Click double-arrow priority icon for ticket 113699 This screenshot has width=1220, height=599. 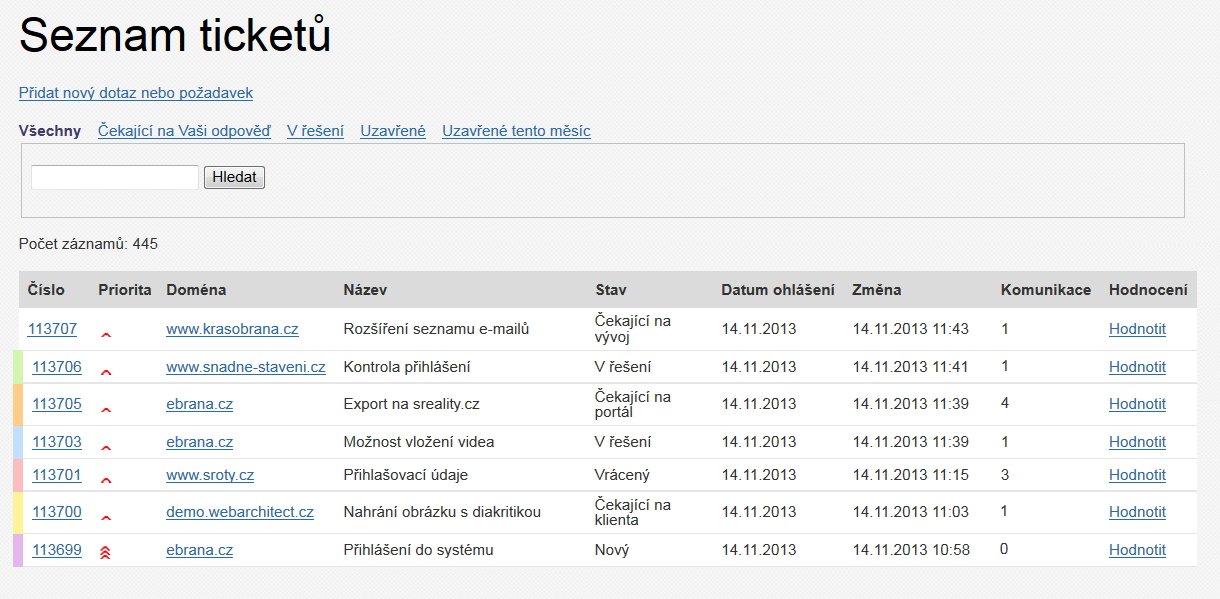106,551
